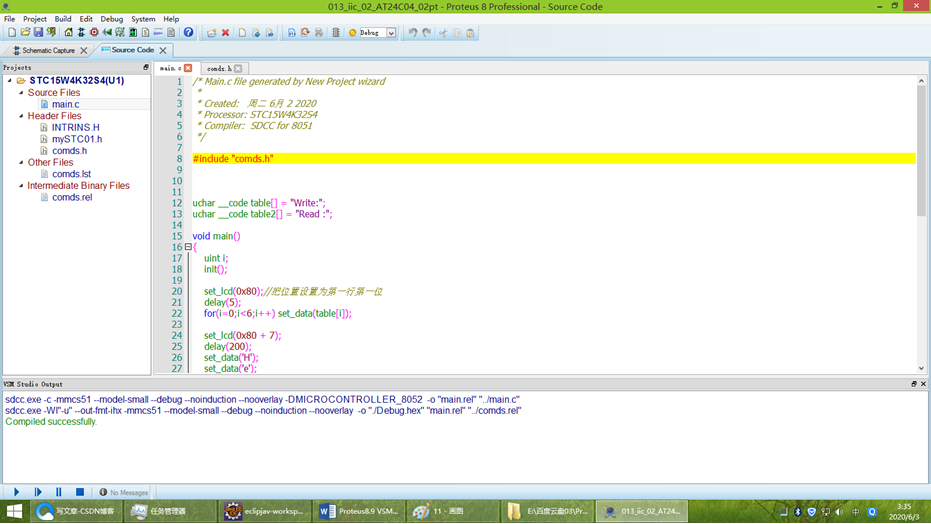This screenshot has width=931, height=524.
Task: Click the Close Project icon
Action: click(52, 33)
